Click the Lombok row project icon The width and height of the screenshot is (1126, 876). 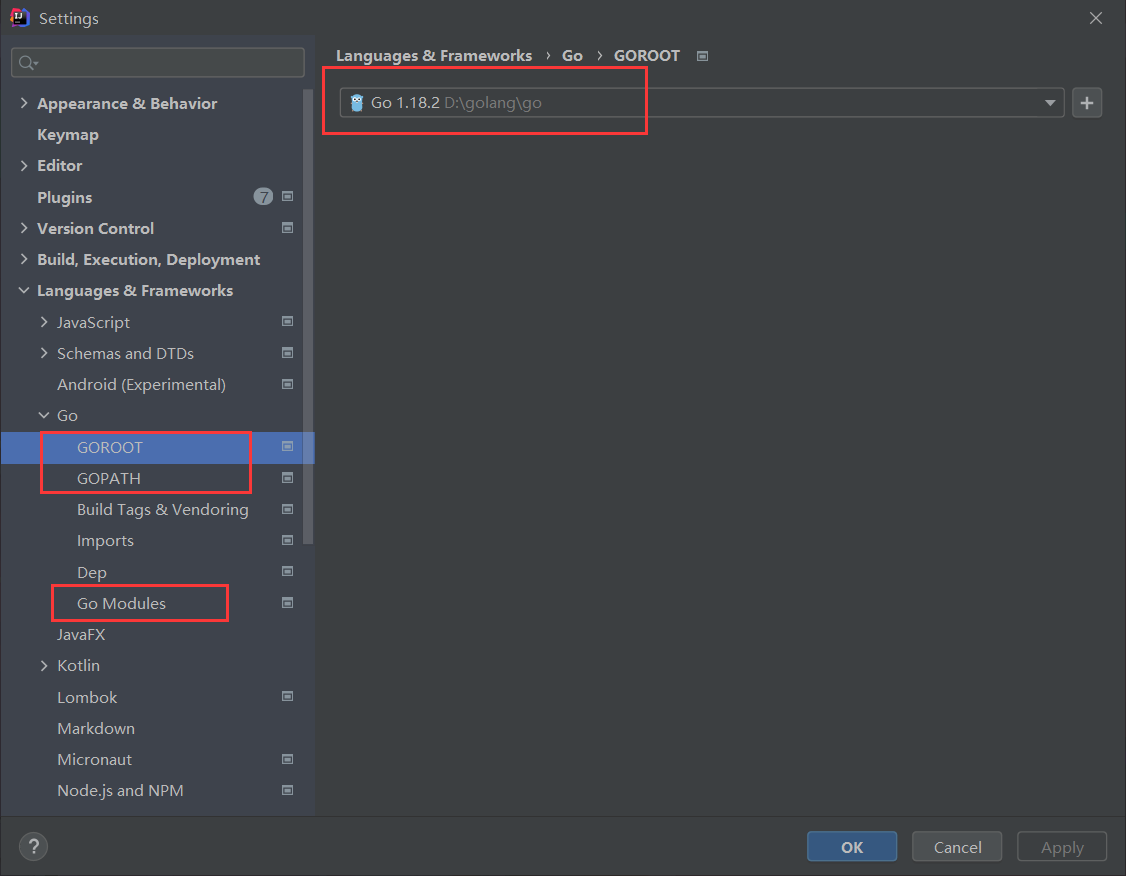point(287,696)
